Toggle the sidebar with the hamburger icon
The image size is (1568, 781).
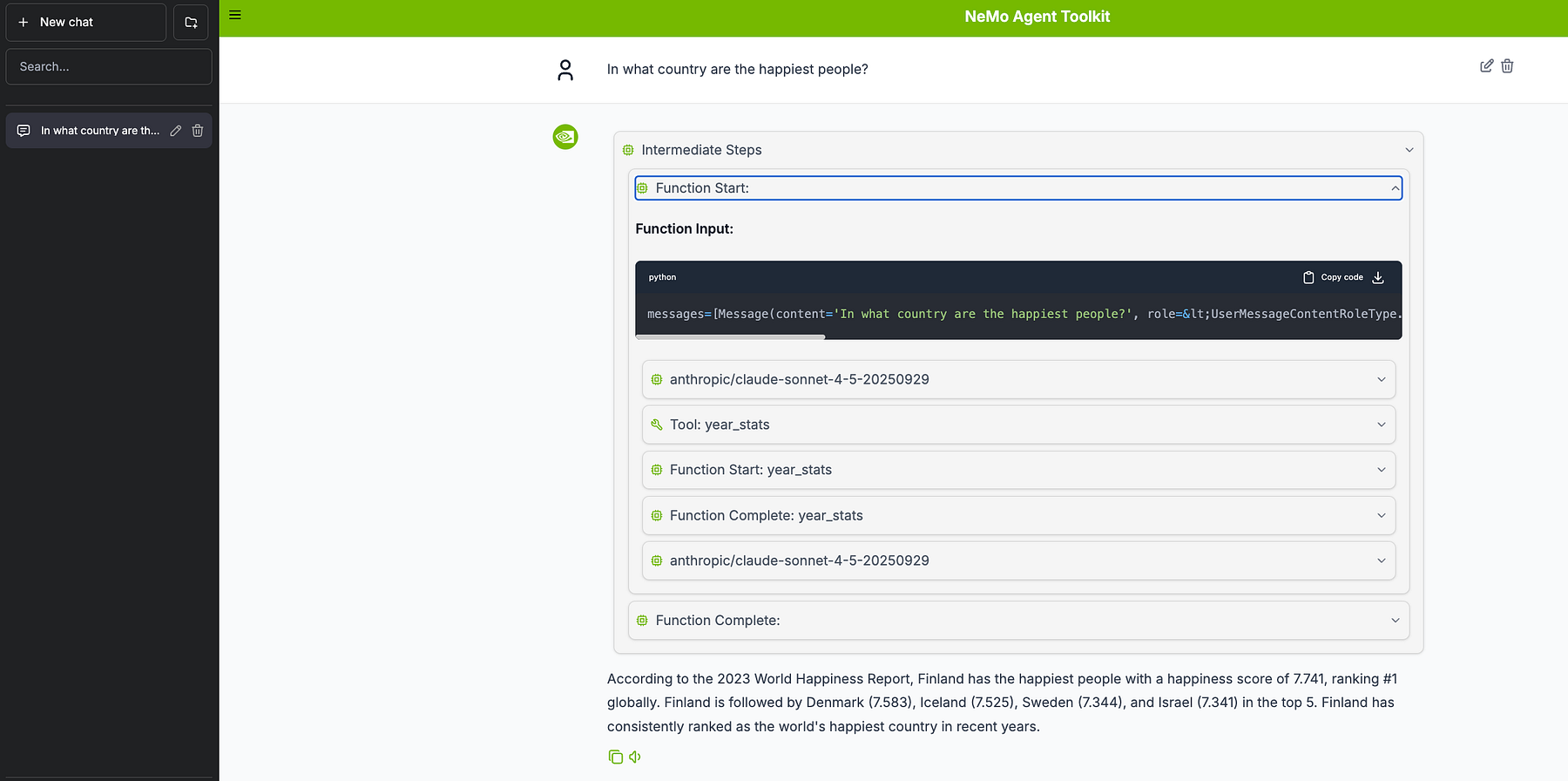tap(235, 15)
